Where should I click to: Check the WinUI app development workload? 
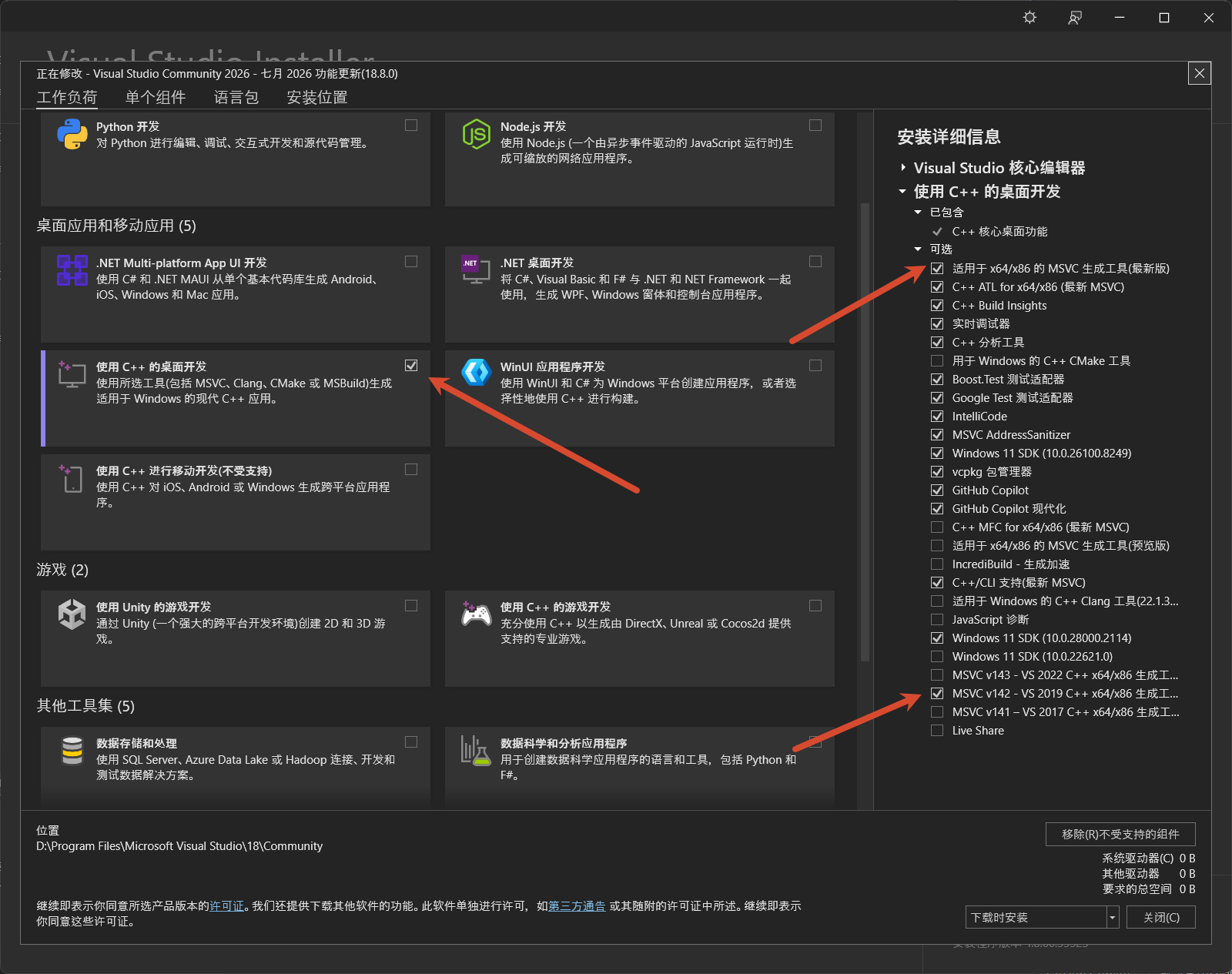click(815, 365)
